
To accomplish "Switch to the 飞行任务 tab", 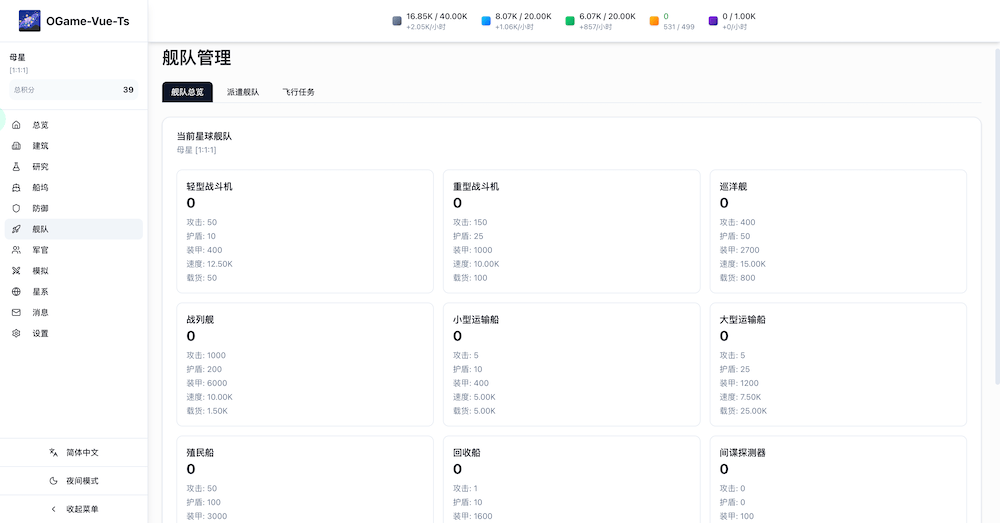I will 298,92.
